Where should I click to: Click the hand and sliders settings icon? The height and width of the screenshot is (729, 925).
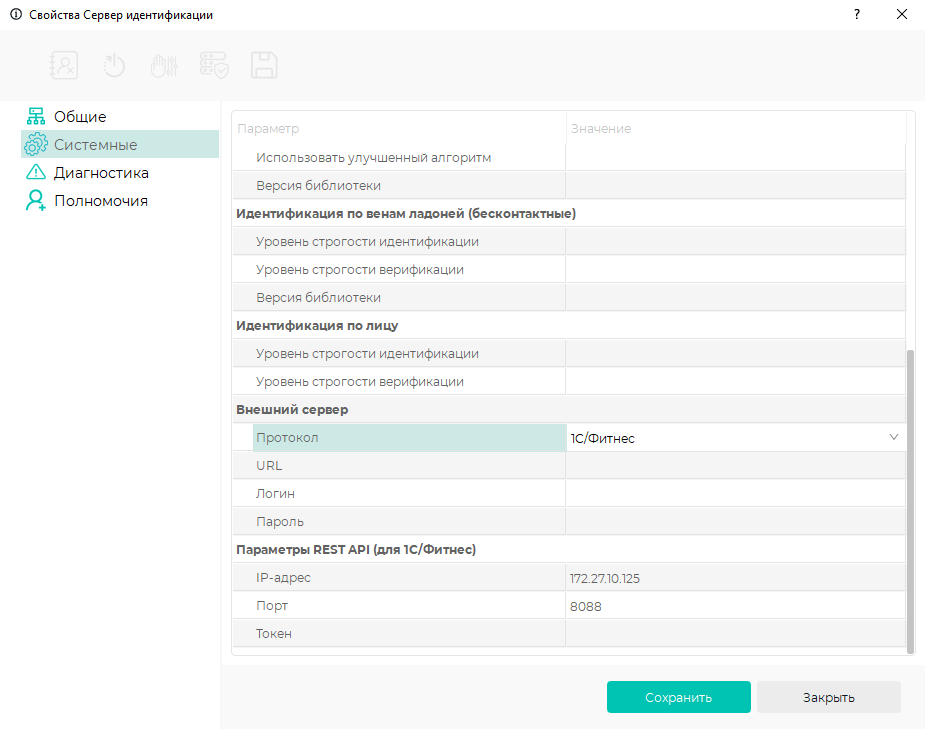164,65
